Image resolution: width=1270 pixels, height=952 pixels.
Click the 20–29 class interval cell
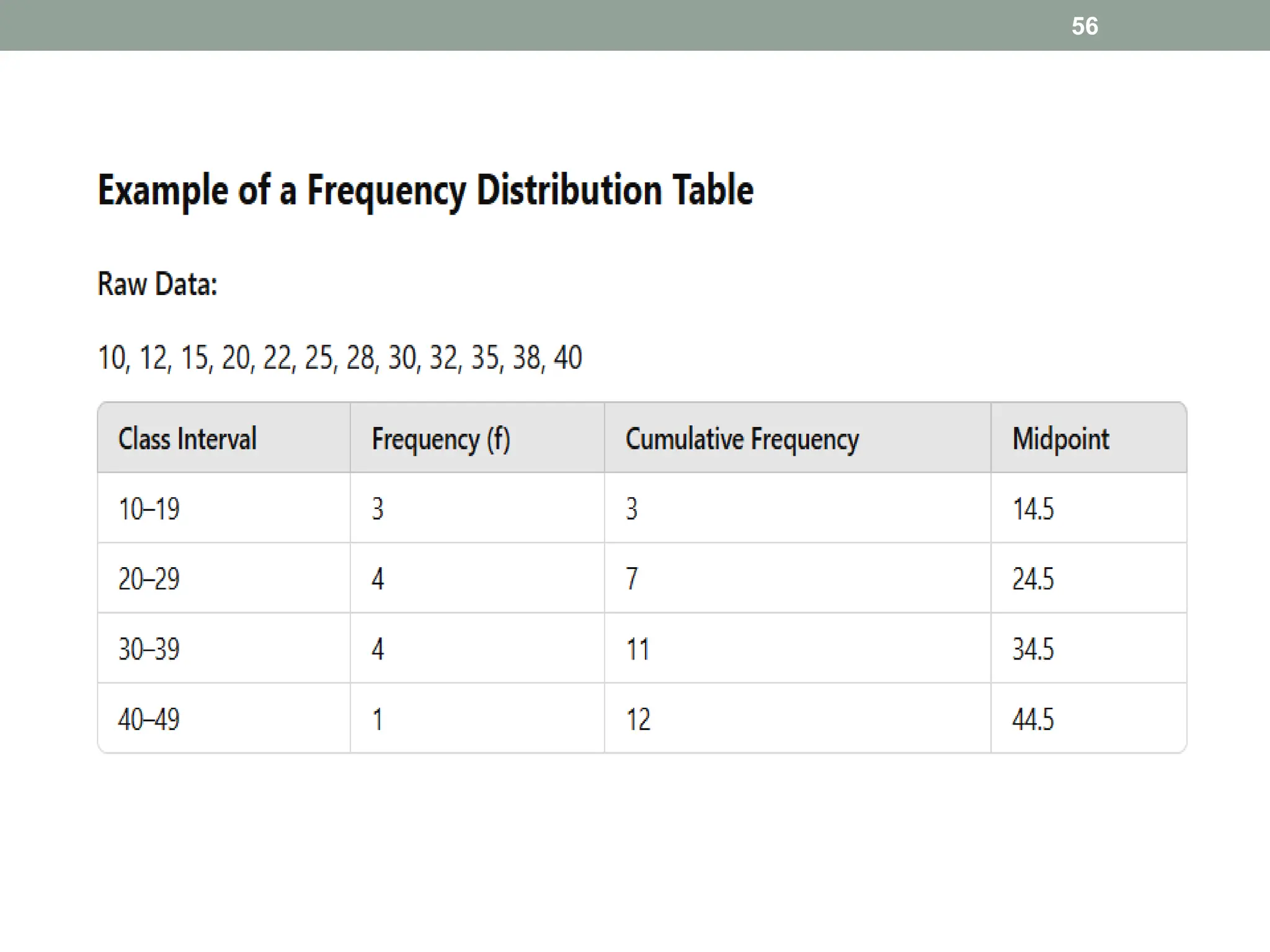tap(149, 579)
